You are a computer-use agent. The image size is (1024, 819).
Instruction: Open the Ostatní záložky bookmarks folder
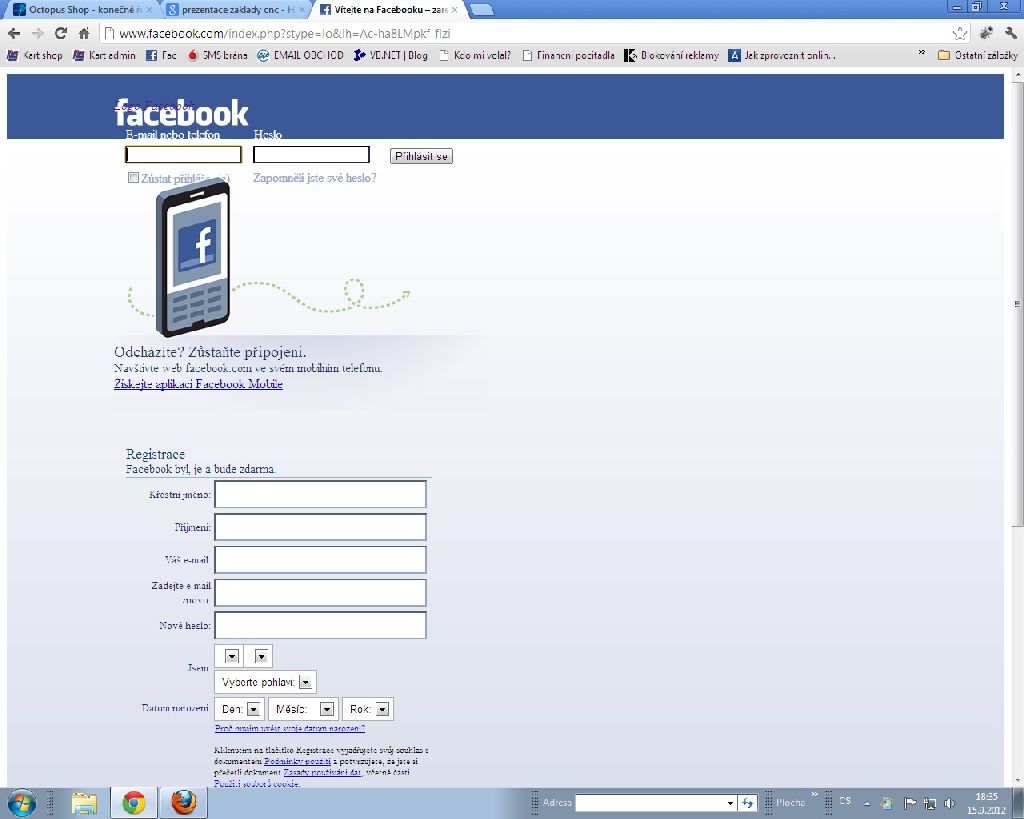pyautogui.click(x=978, y=56)
